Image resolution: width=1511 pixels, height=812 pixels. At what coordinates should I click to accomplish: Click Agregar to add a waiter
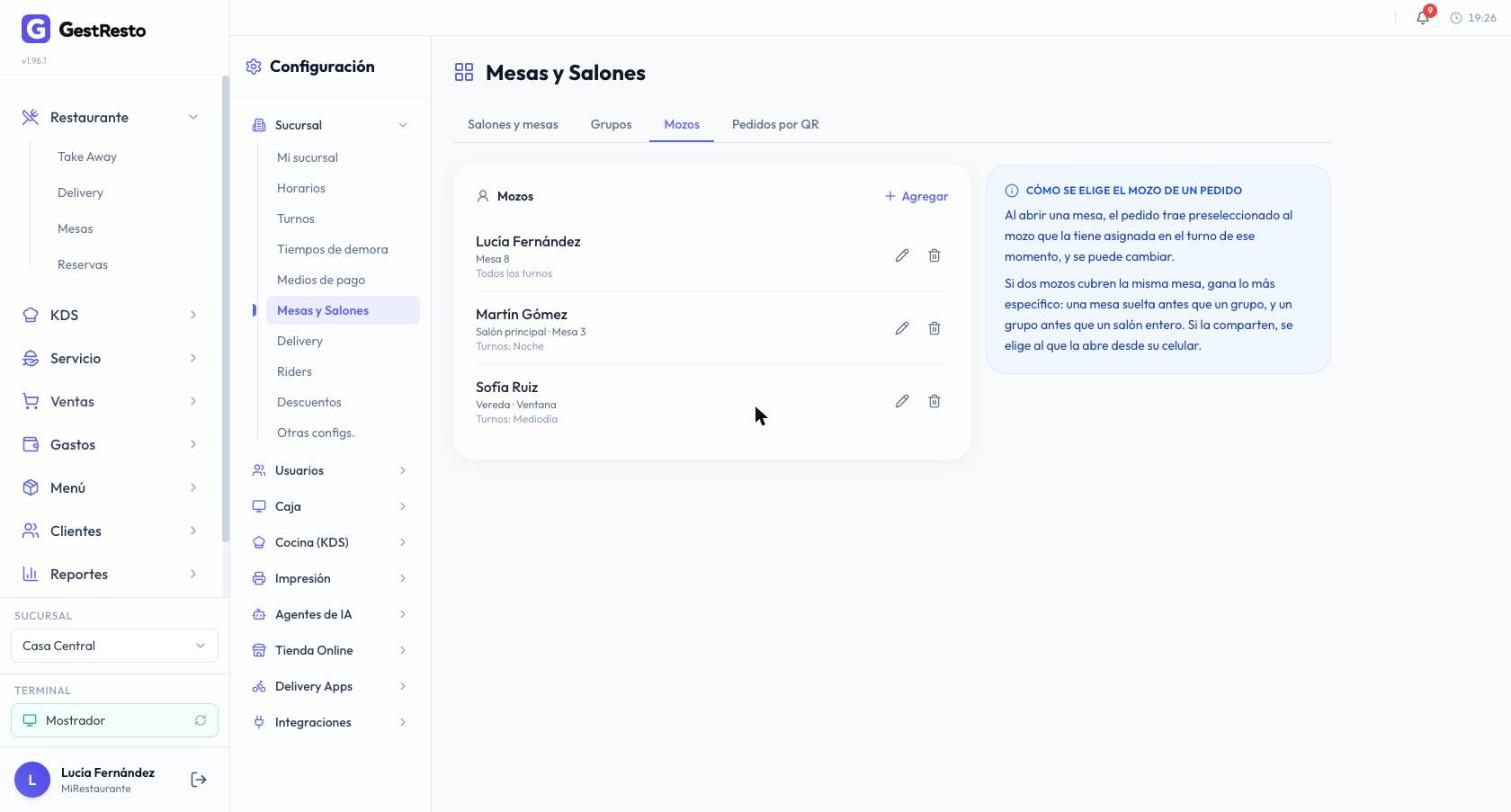(x=916, y=197)
